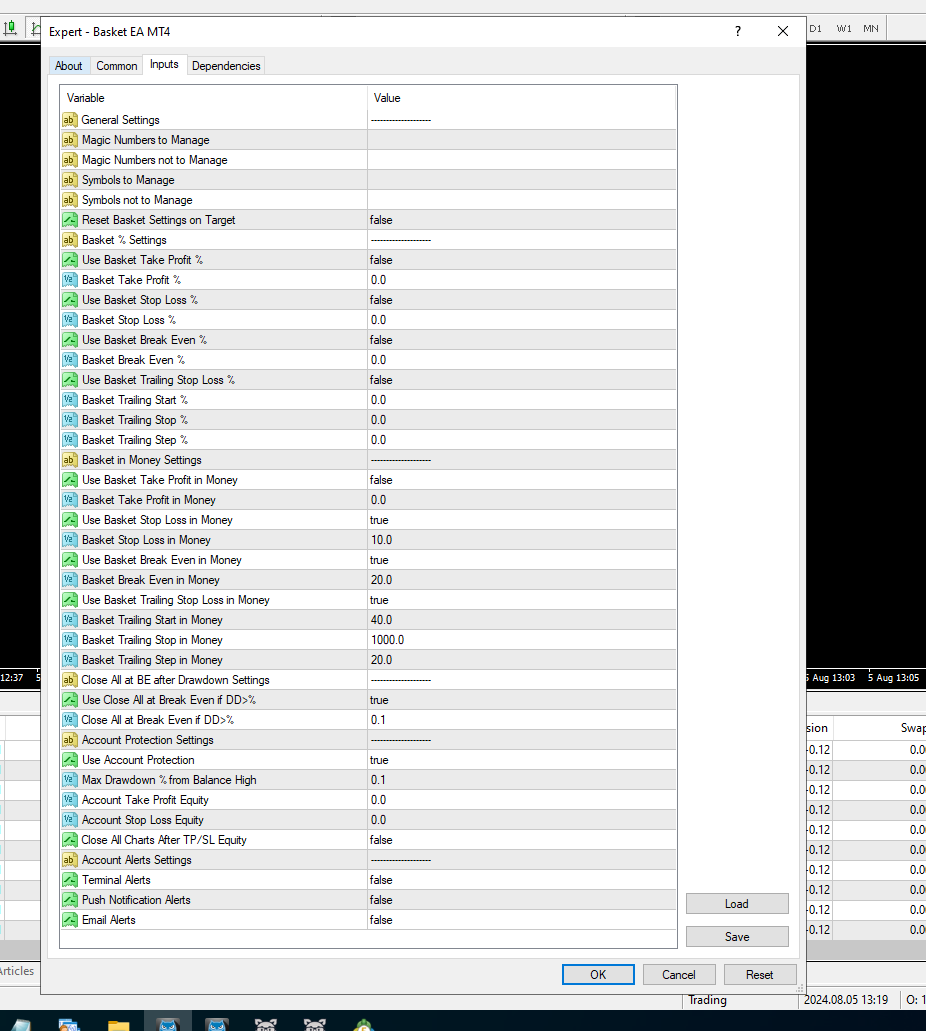Click the Use Basket Take Profit in Money icon

click(70, 480)
